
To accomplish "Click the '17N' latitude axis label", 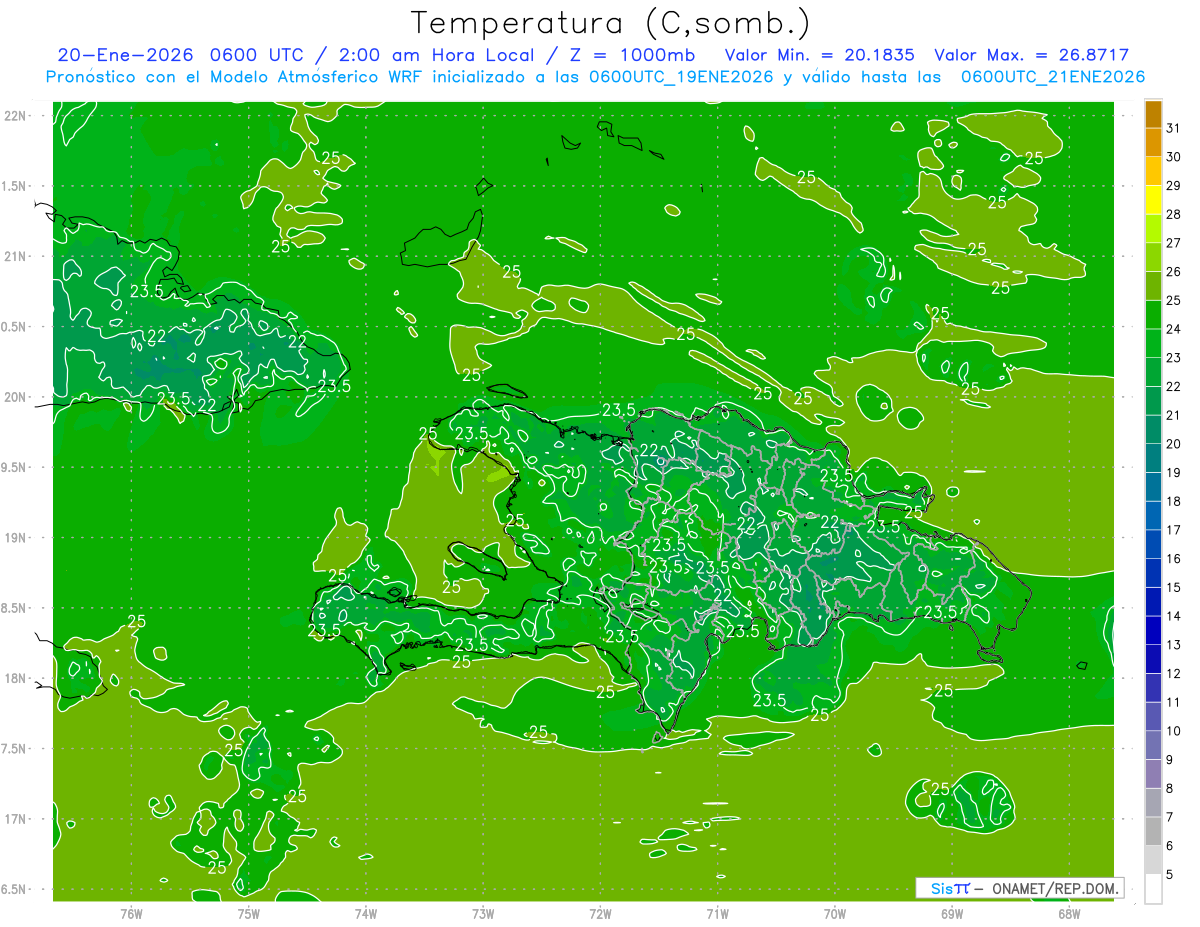I will (x=15, y=819).
